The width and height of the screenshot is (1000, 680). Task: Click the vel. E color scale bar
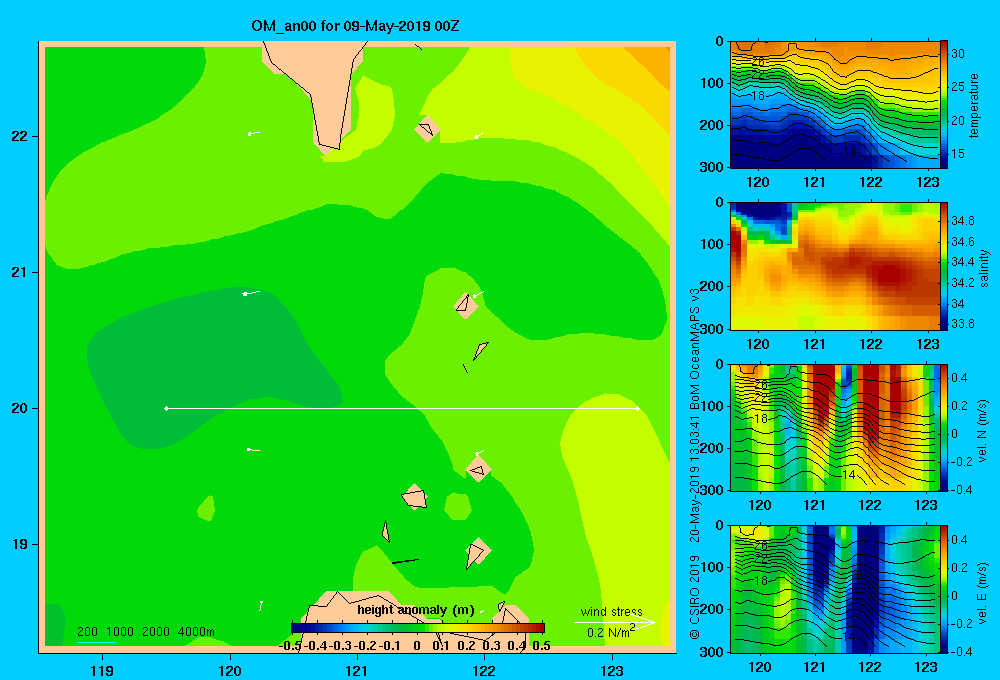pyautogui.click(x=943, y=589)
